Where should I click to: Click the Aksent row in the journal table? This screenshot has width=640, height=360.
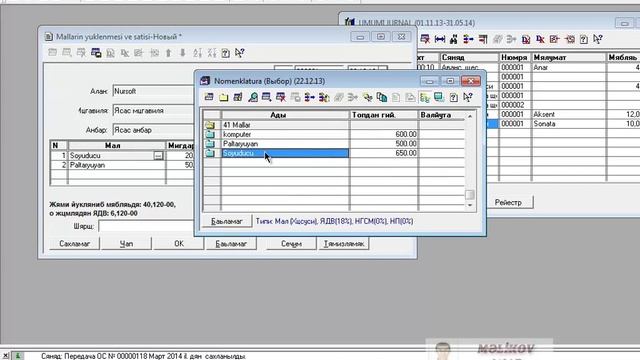pyautogui.click(x=569, y=114)
